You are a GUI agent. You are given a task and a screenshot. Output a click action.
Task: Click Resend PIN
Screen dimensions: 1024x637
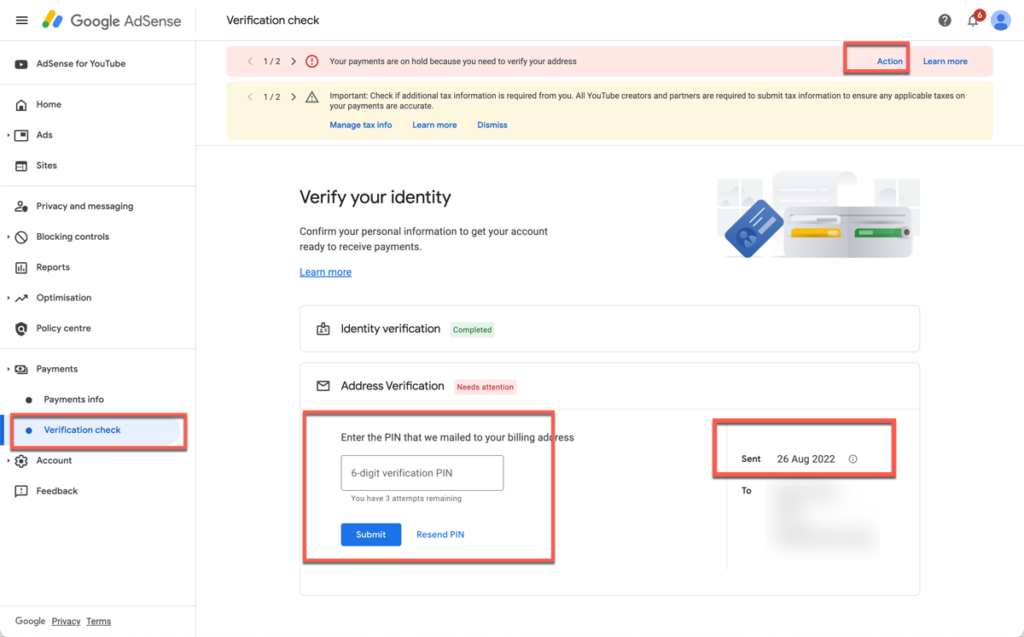click(x=440, y=535)
